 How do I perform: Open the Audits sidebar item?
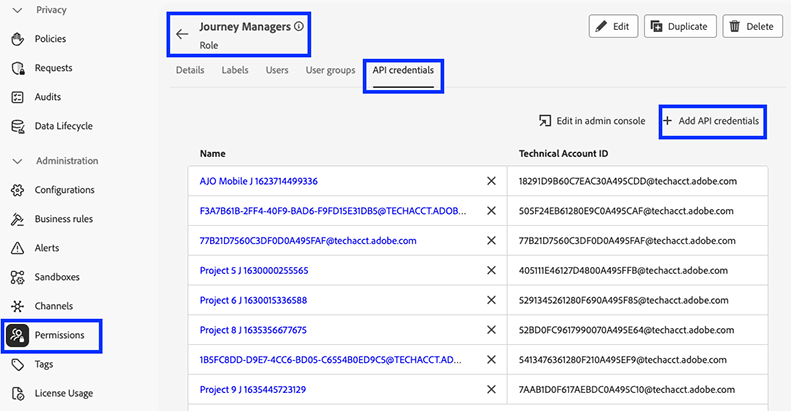pyautogui.click(x=47, y=97)
